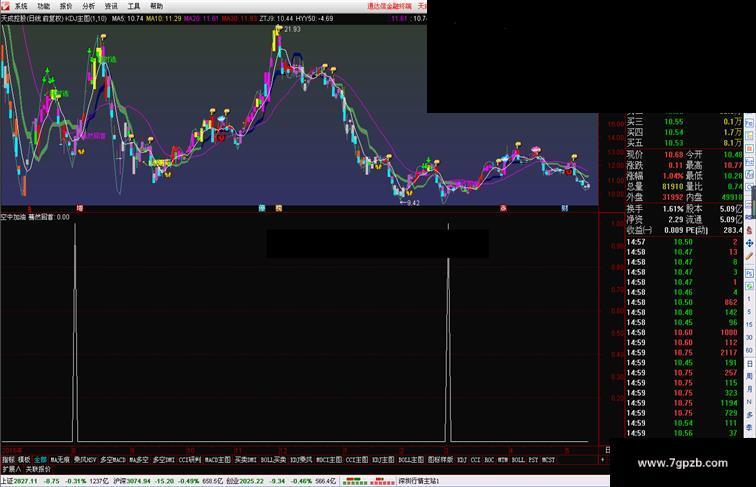Image resolution: width=756 pixels, height=487 pixels.
Task: Click the pencil drawing tool icon
Action: (x=750, y=257)
